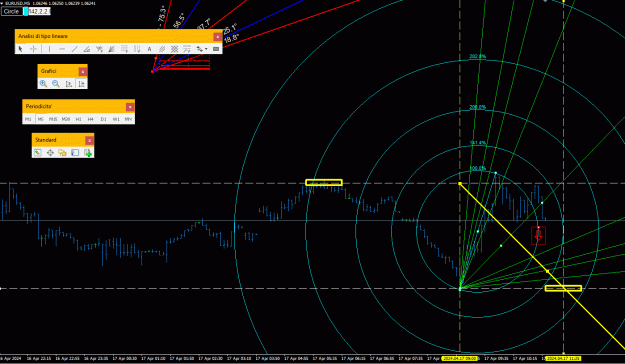Toggle chart shift with red arrow
Image resolution: width=625 pixels, height=364 pixels.
(81, 84)
